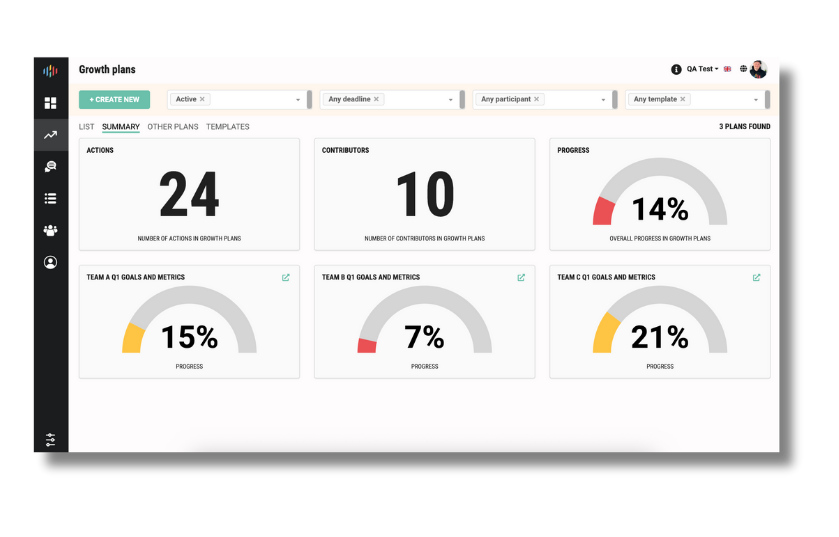Expand the Any template dropdown arrow
This screenshot has height=537, width=839.
[756, 100]
